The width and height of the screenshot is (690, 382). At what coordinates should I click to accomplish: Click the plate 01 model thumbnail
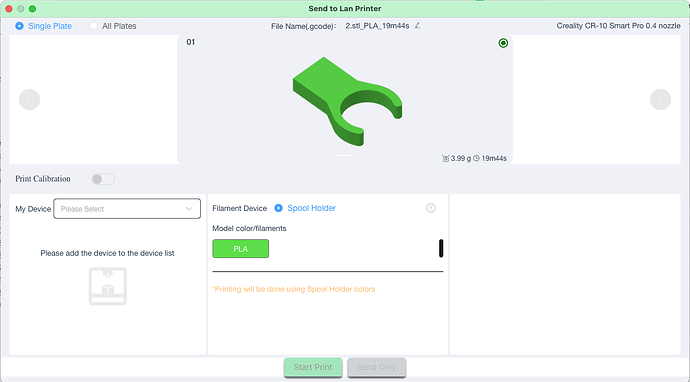pos(345,99)
